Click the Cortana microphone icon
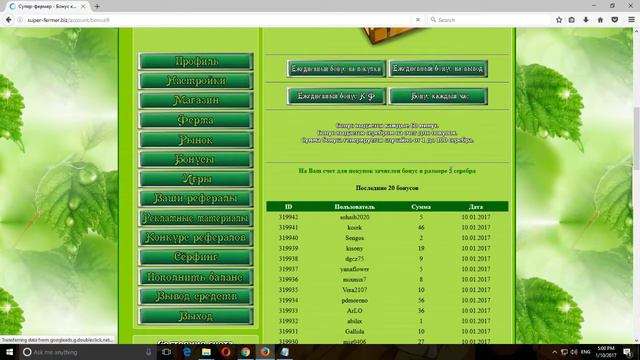Screen dimensions: 640x360 (149, 352)
